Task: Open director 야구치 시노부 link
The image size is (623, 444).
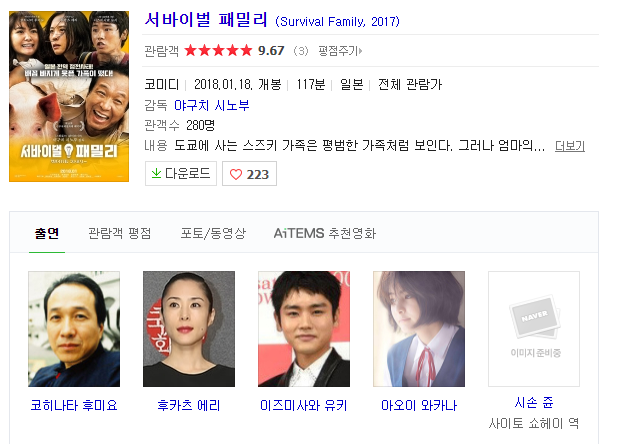Action: tap(212, 105)
